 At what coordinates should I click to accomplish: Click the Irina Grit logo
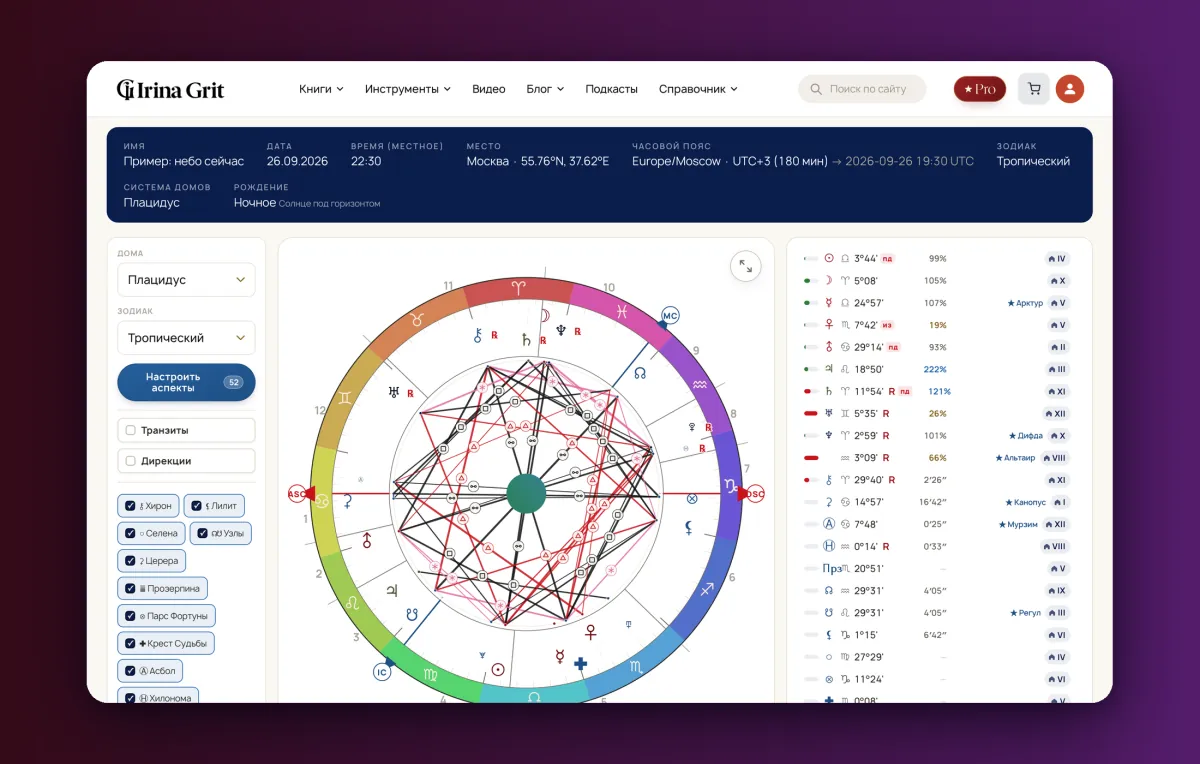(x=170, y=89)
